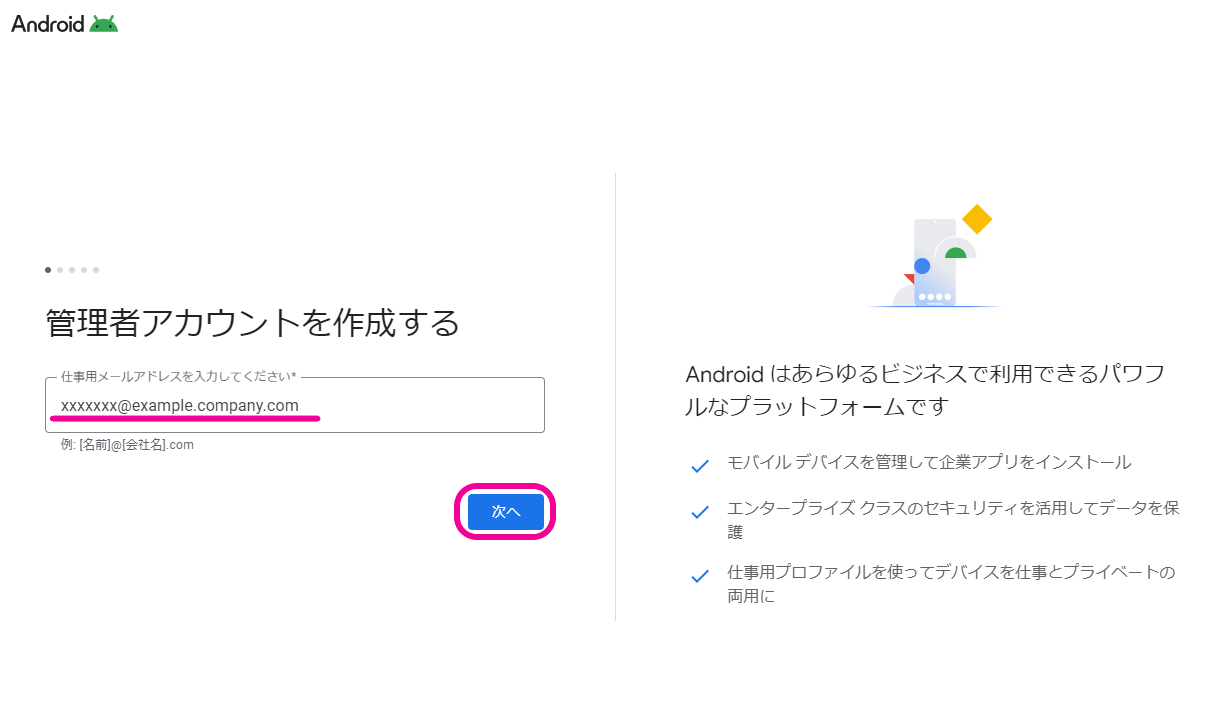1225x705 pixels.
Task: Click the small red triangle in the illustration
Action: coord(908,278)
